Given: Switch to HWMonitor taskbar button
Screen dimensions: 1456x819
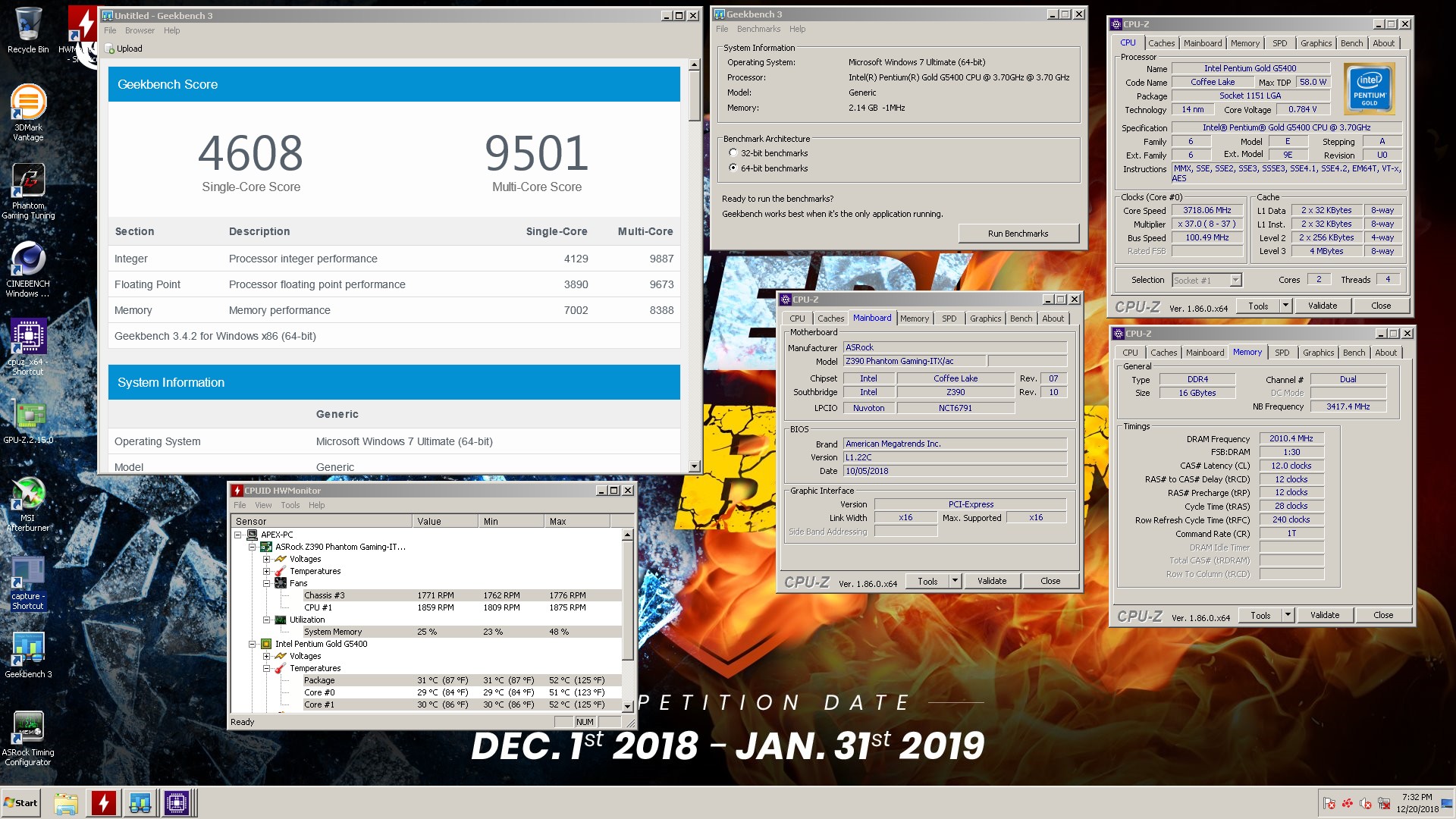Looking at the screenshot, I should tap(104, 803).
